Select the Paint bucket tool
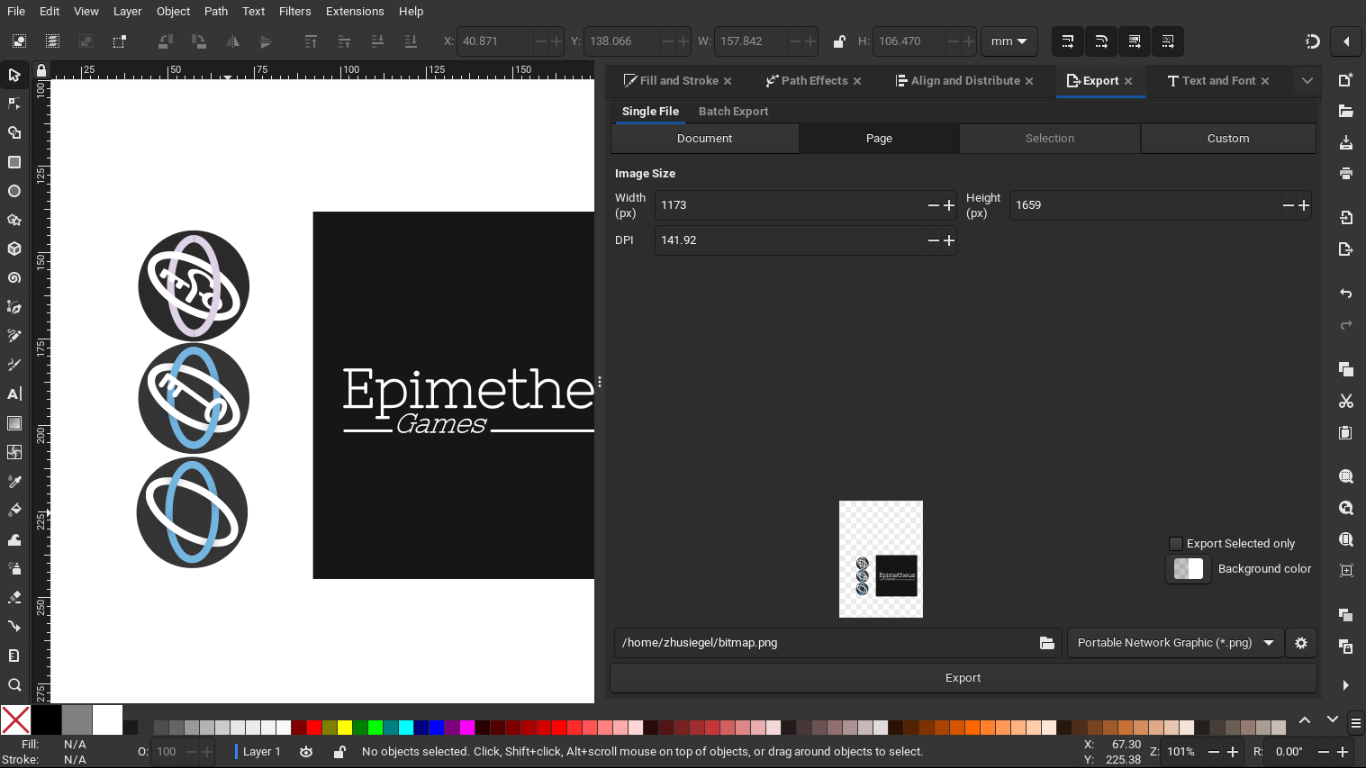 [x=14, y=510]
